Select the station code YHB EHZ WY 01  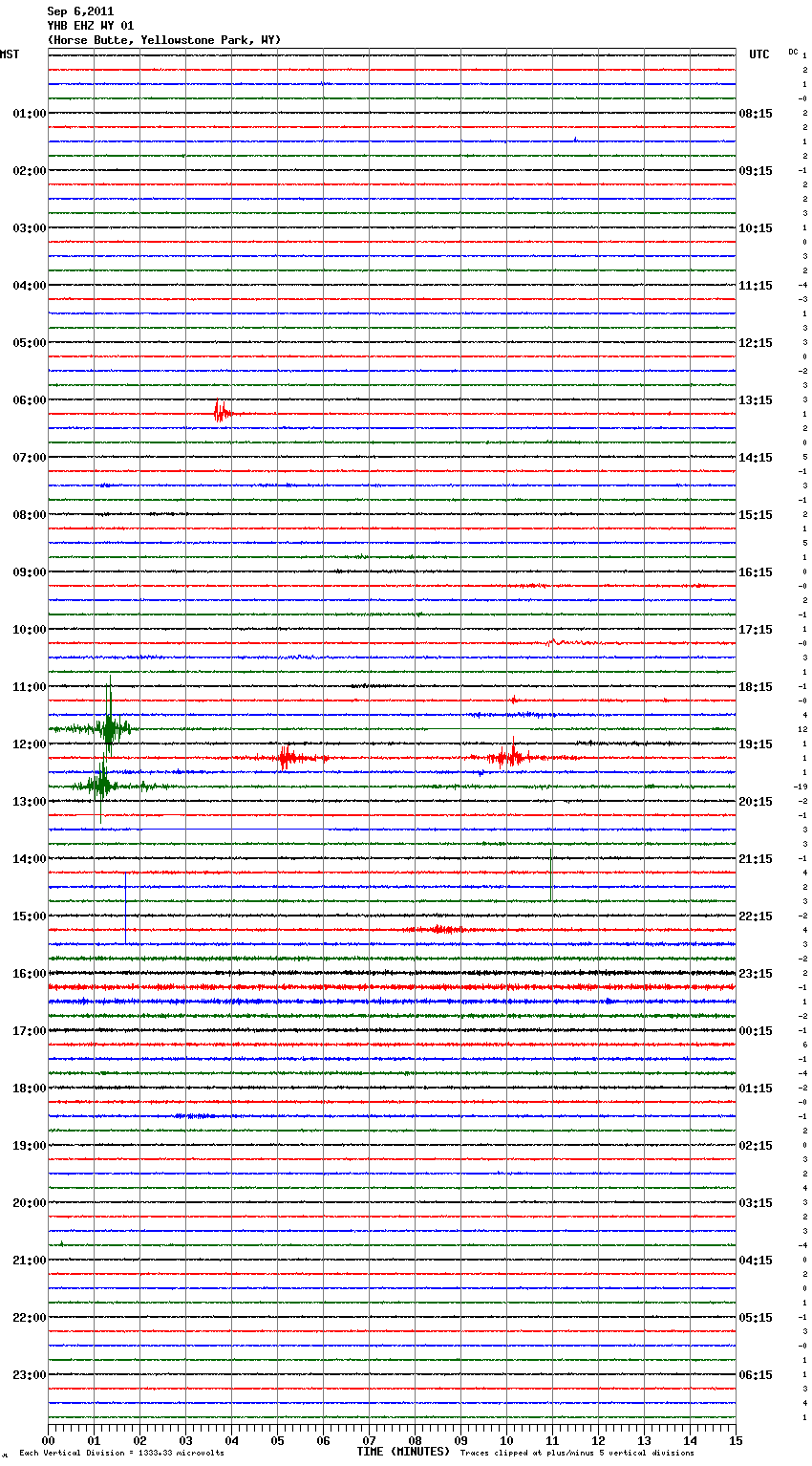click(91, 26)
